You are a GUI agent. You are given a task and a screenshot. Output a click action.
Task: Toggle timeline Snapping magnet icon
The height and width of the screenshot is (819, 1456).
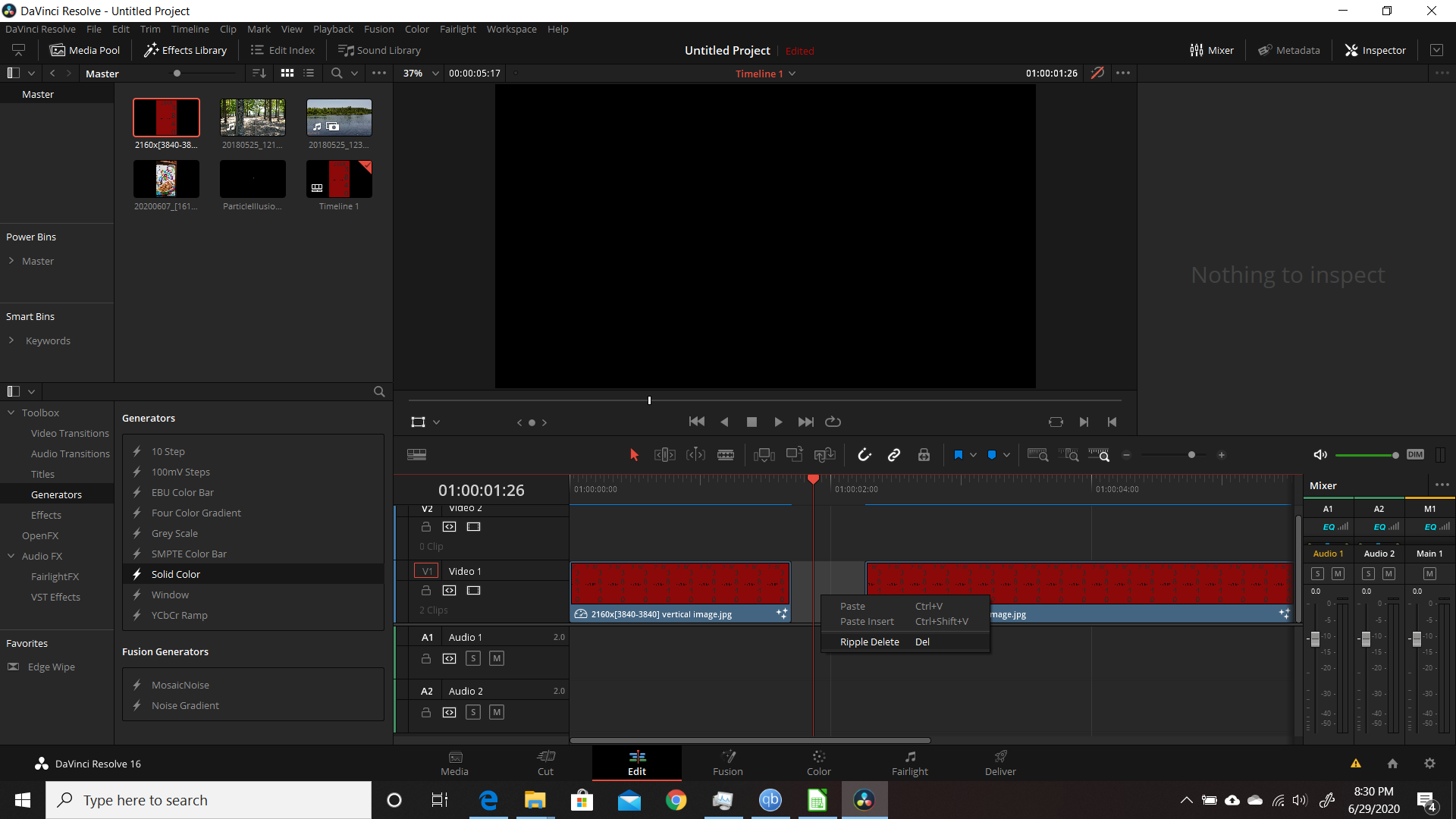(864, 455)
